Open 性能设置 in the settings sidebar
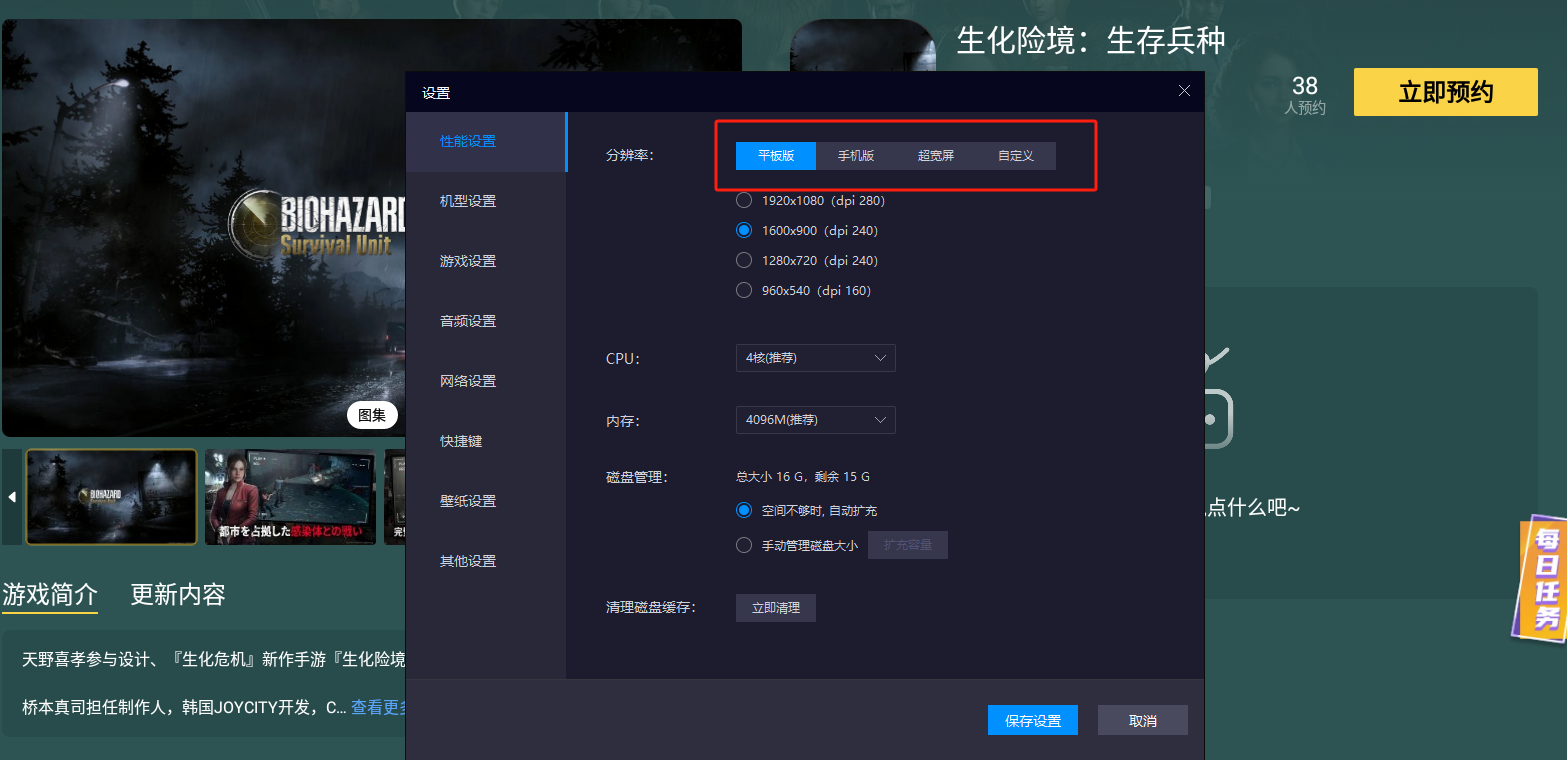 pos(486,142)
